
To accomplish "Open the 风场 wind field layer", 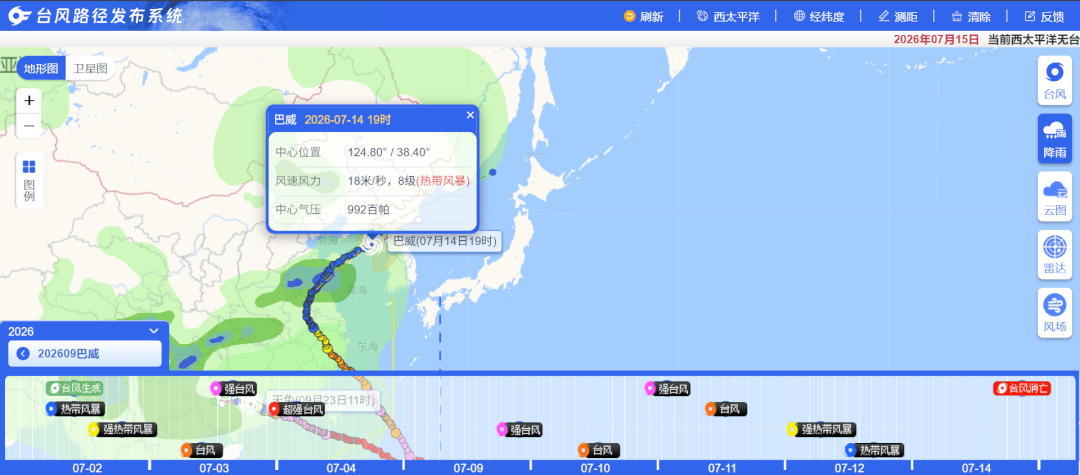I will (1055, 313).
